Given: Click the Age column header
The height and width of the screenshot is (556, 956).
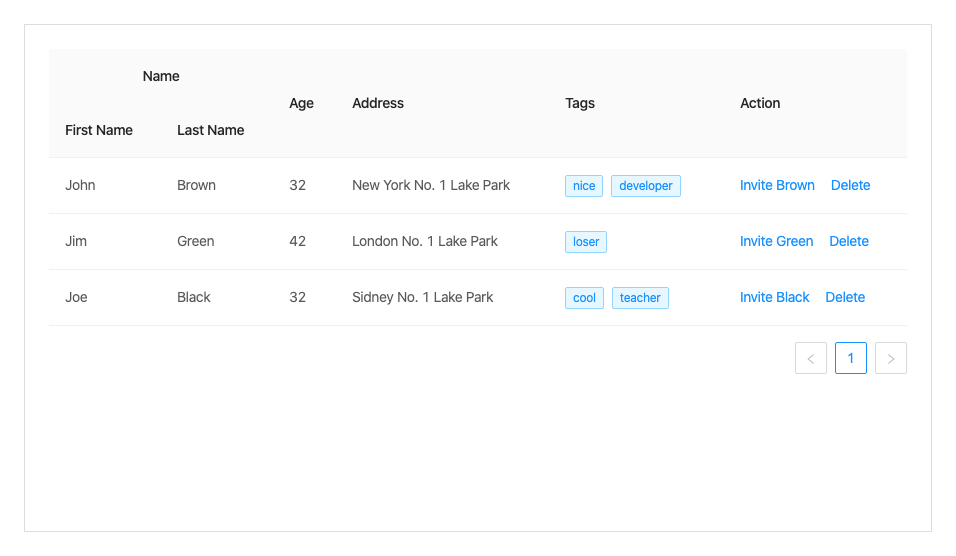Looking at the screenshot, I should click(301, 103).
